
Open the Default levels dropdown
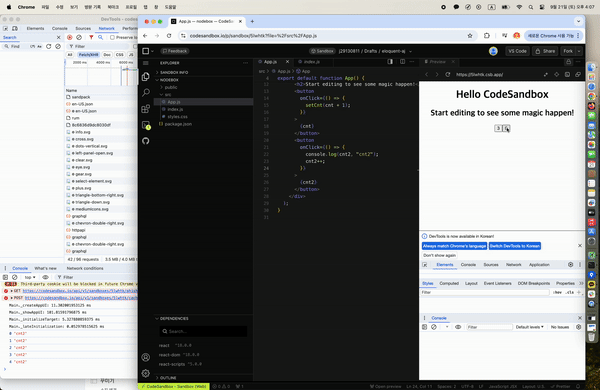[529, 327]
